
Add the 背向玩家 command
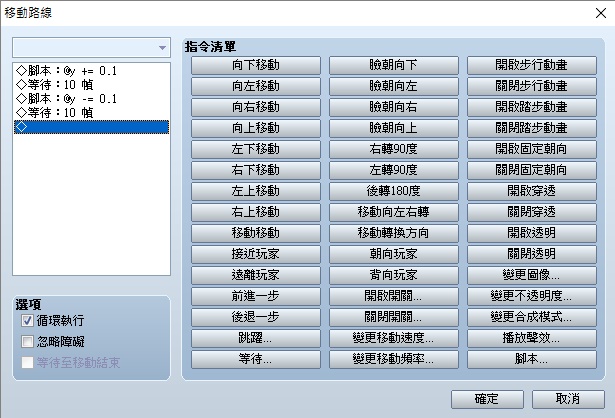tap(394, 275)
